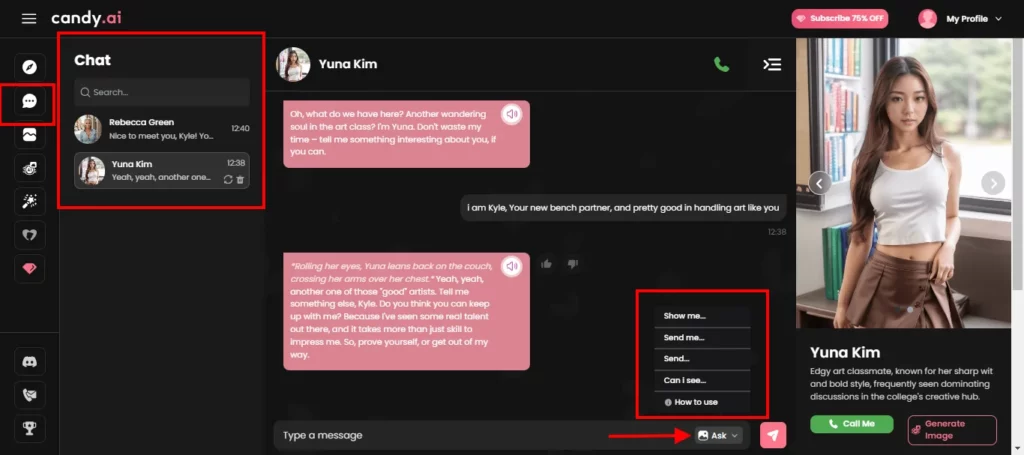Open the How to use entry

coord(703,402)
